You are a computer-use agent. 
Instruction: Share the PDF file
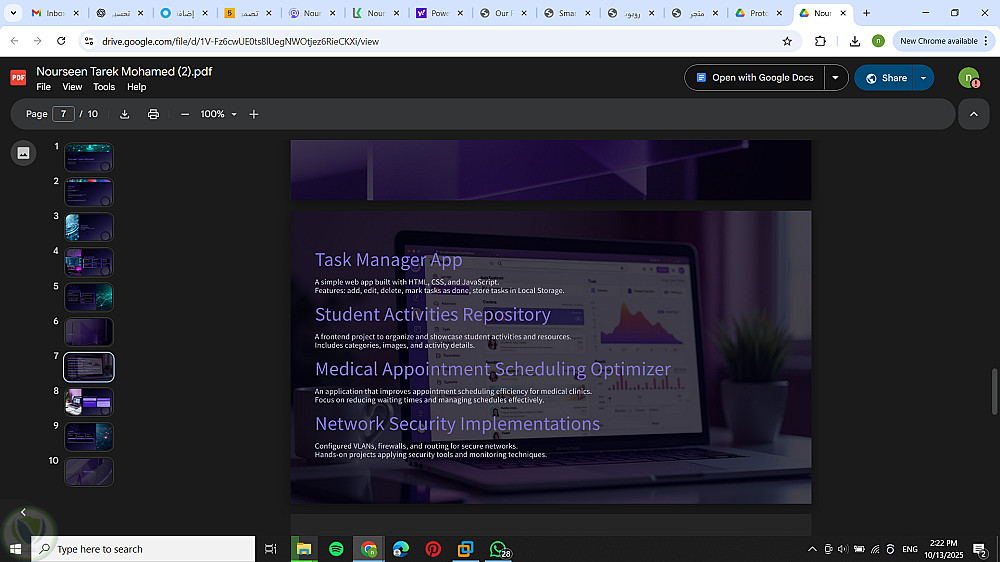point(885,78)
